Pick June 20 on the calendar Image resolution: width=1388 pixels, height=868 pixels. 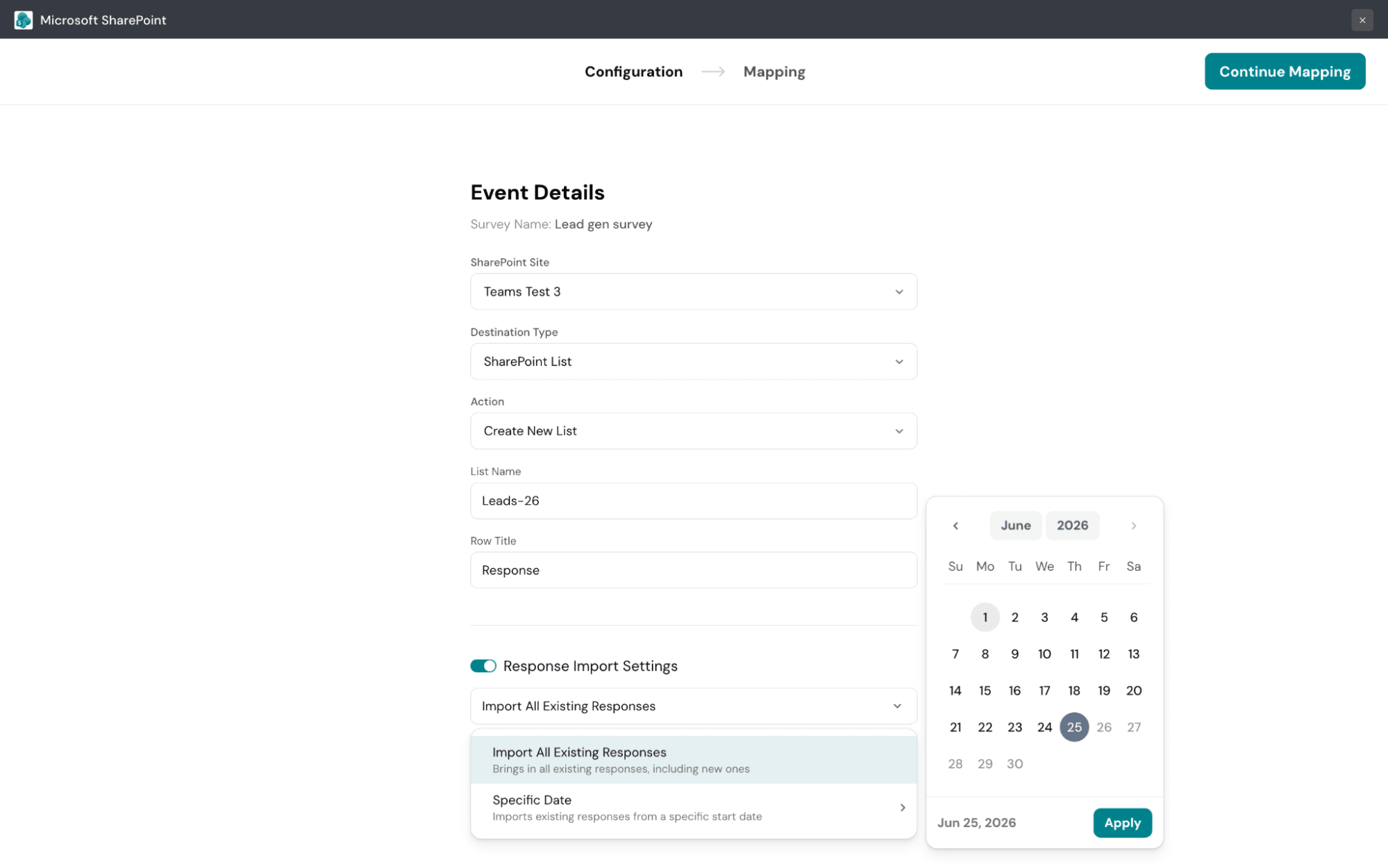pos(1133,690)
